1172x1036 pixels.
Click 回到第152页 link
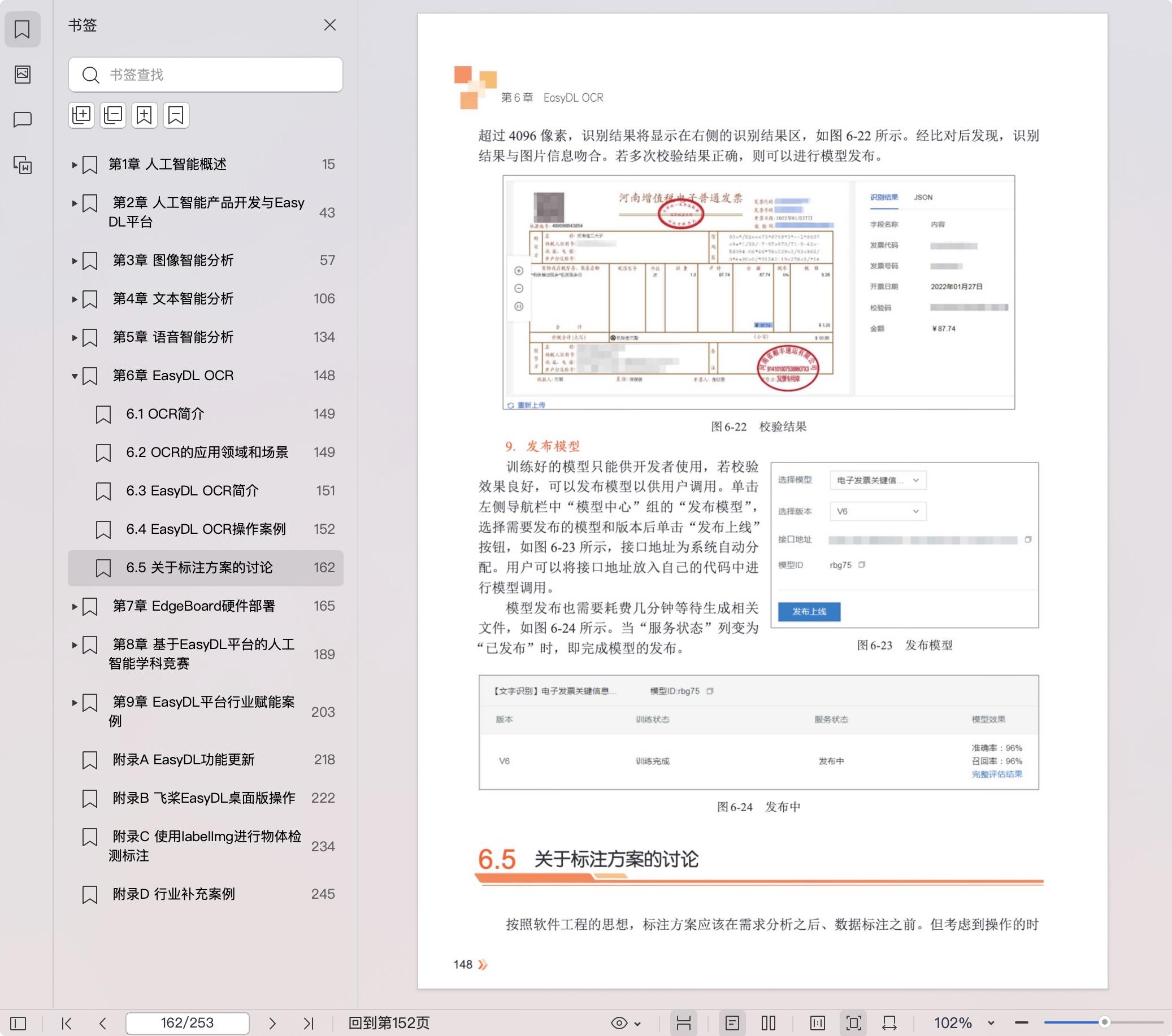[x=389, y=1023]
